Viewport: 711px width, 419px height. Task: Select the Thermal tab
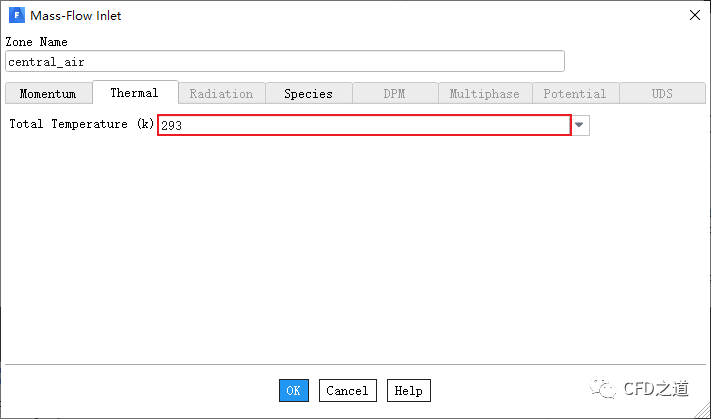(x=134, y=93)
